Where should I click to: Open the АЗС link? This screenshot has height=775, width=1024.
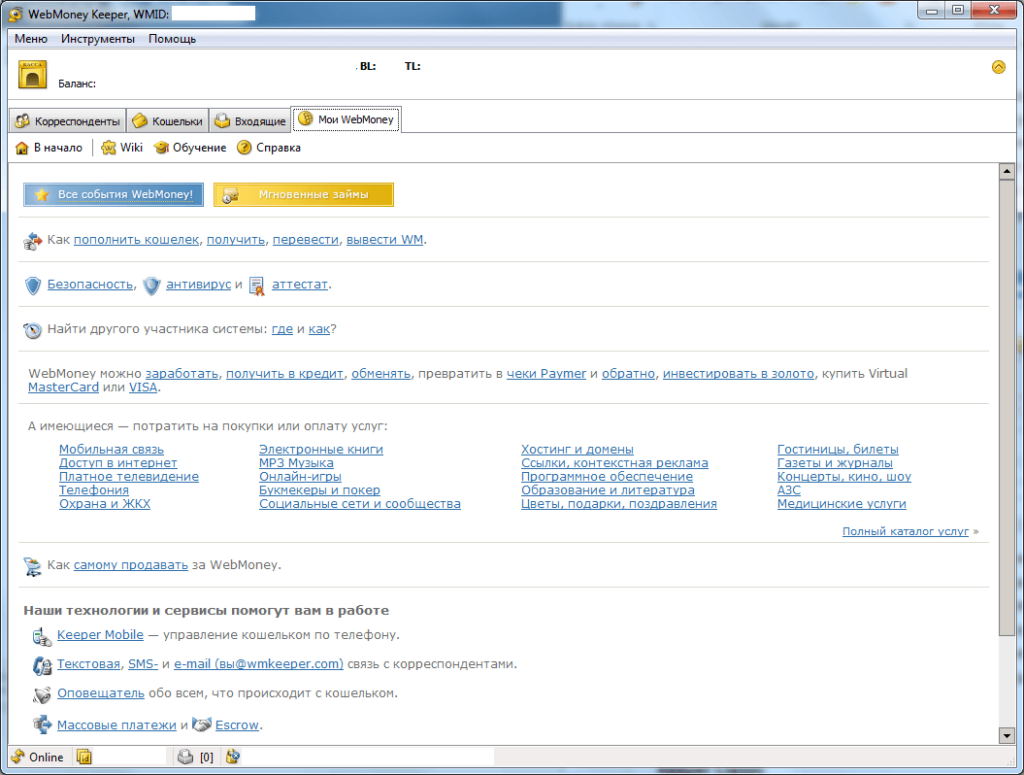[789, 490]
